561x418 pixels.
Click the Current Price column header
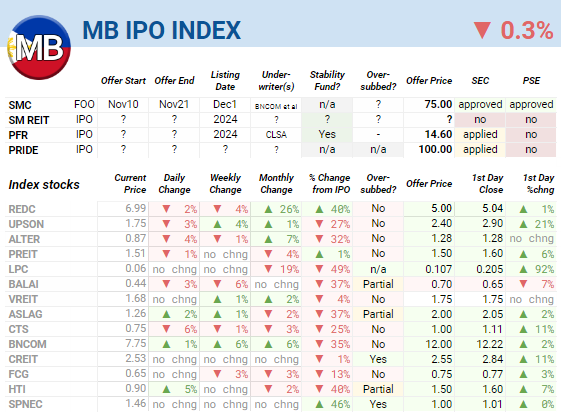click(x=130, y=184)
